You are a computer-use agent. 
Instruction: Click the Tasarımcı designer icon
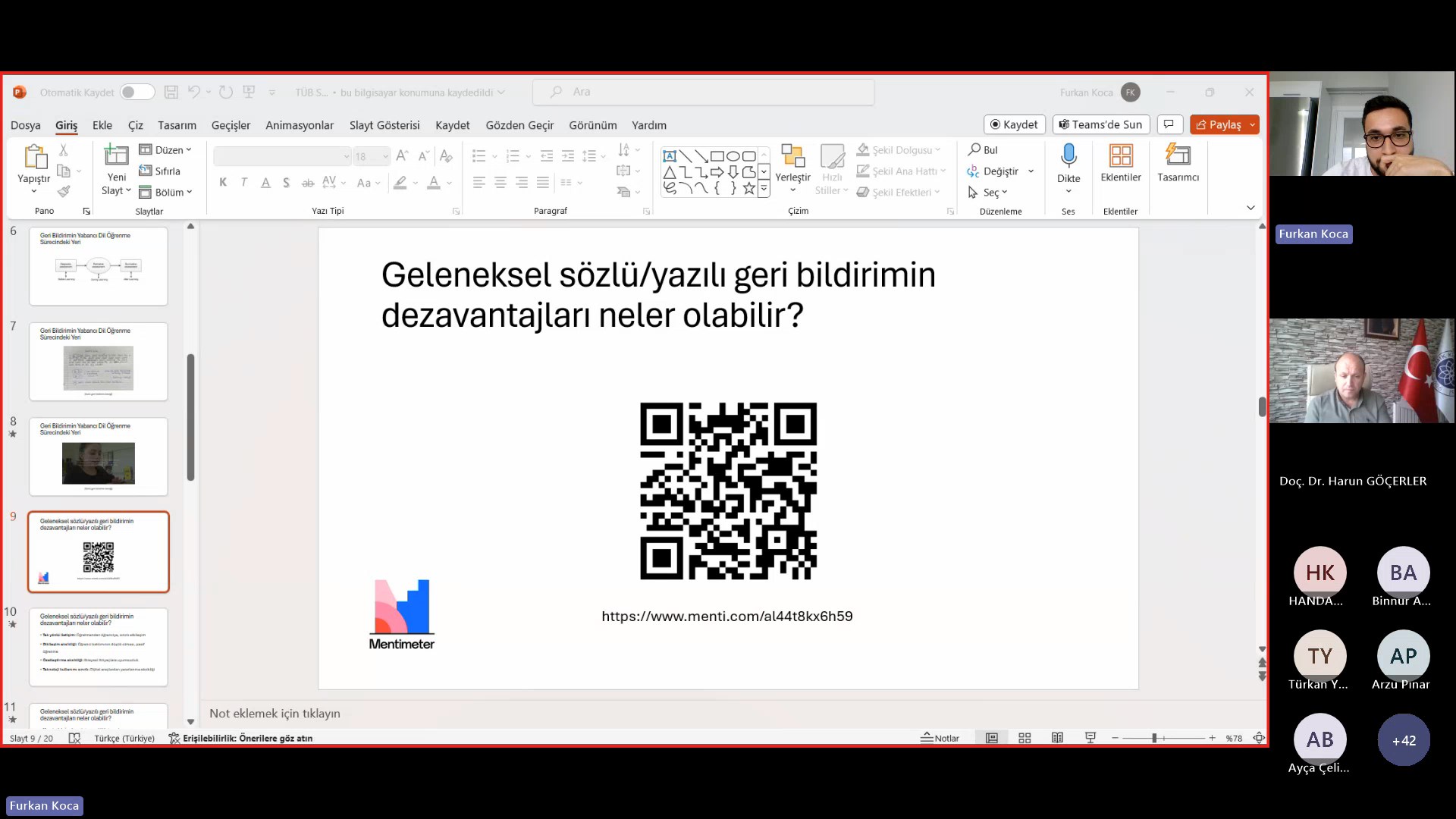(x=1178, y=156)
